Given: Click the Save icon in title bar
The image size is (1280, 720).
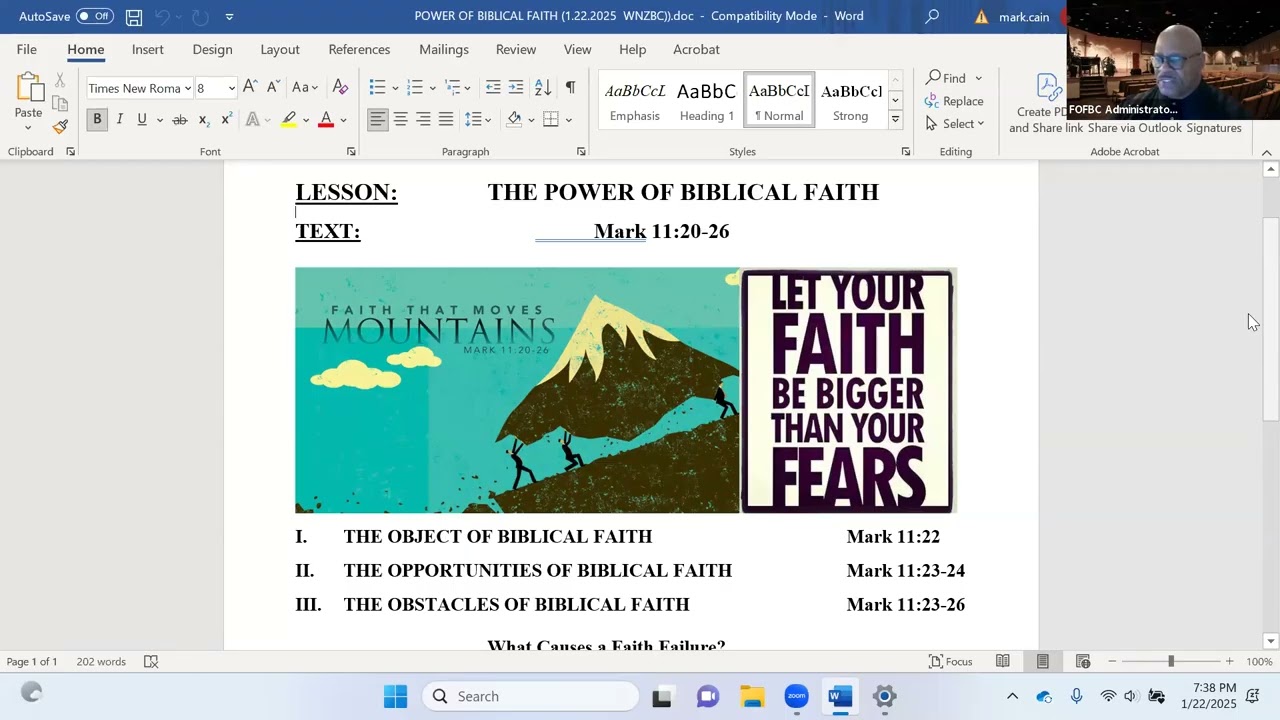Looking at the screenshot, I should pyautogui.click(x=134, y=17).
